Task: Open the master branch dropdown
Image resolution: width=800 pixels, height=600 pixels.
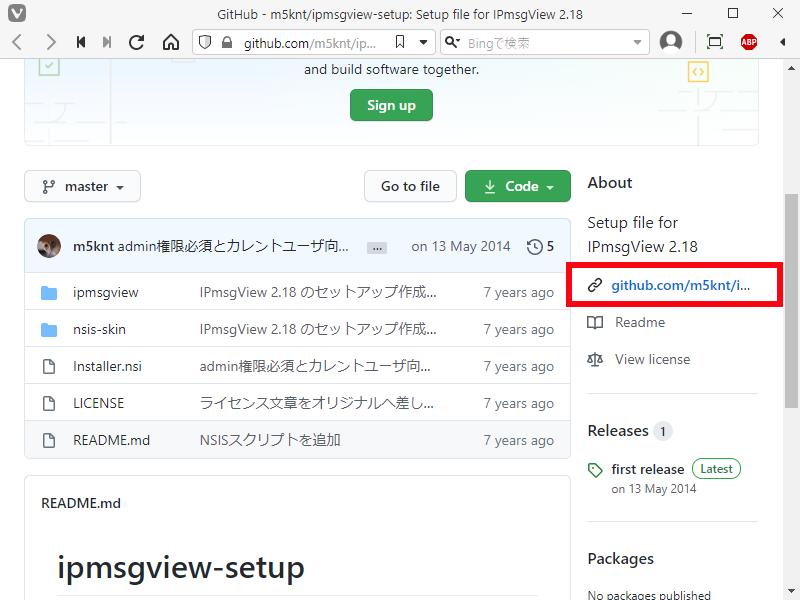Action: coord(82,186)
